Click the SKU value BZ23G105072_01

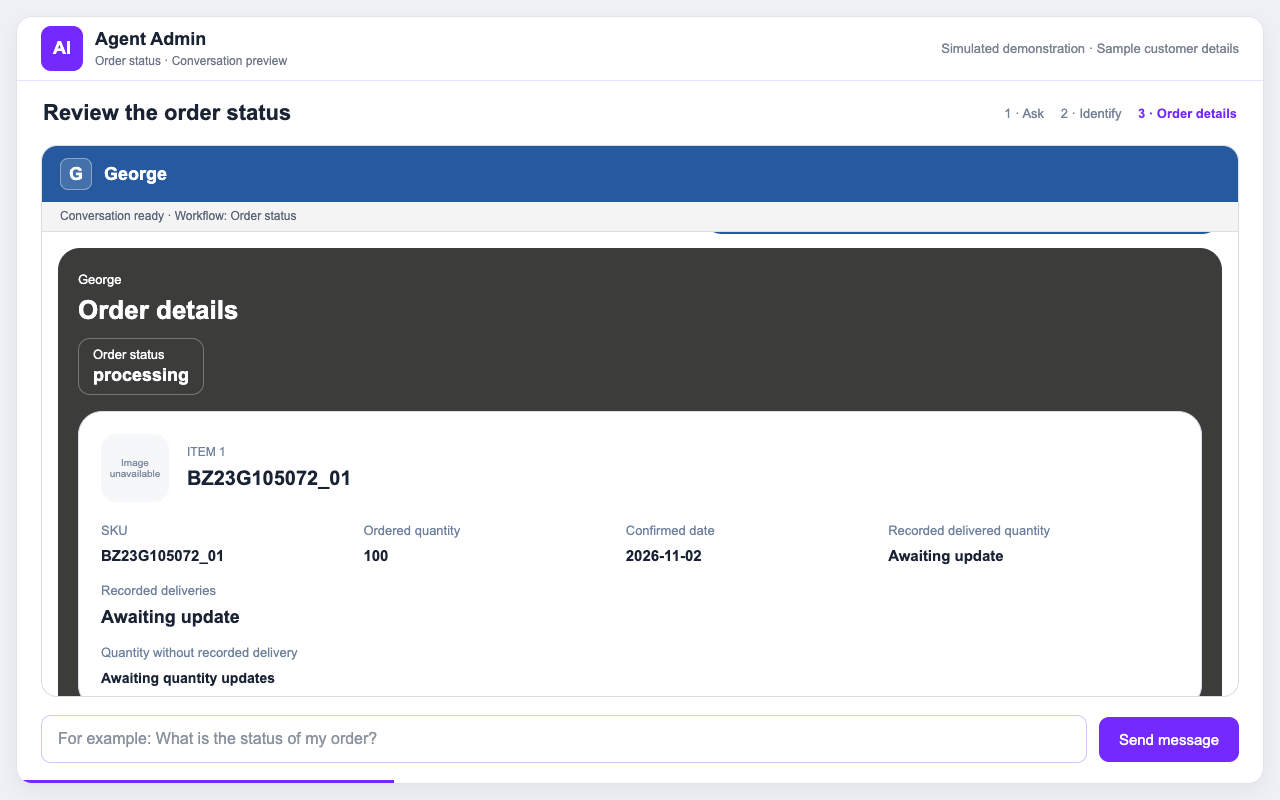pyautogui.click(x=162, y=556)
